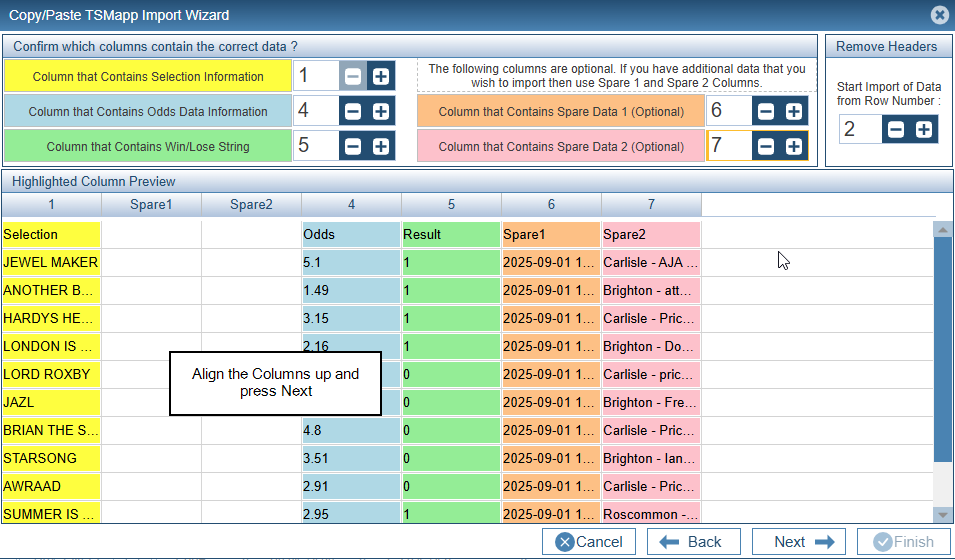Viewport: 955px width, 560px height.
Task: Go Back to previous wizard step
Action: pos(692,542)
